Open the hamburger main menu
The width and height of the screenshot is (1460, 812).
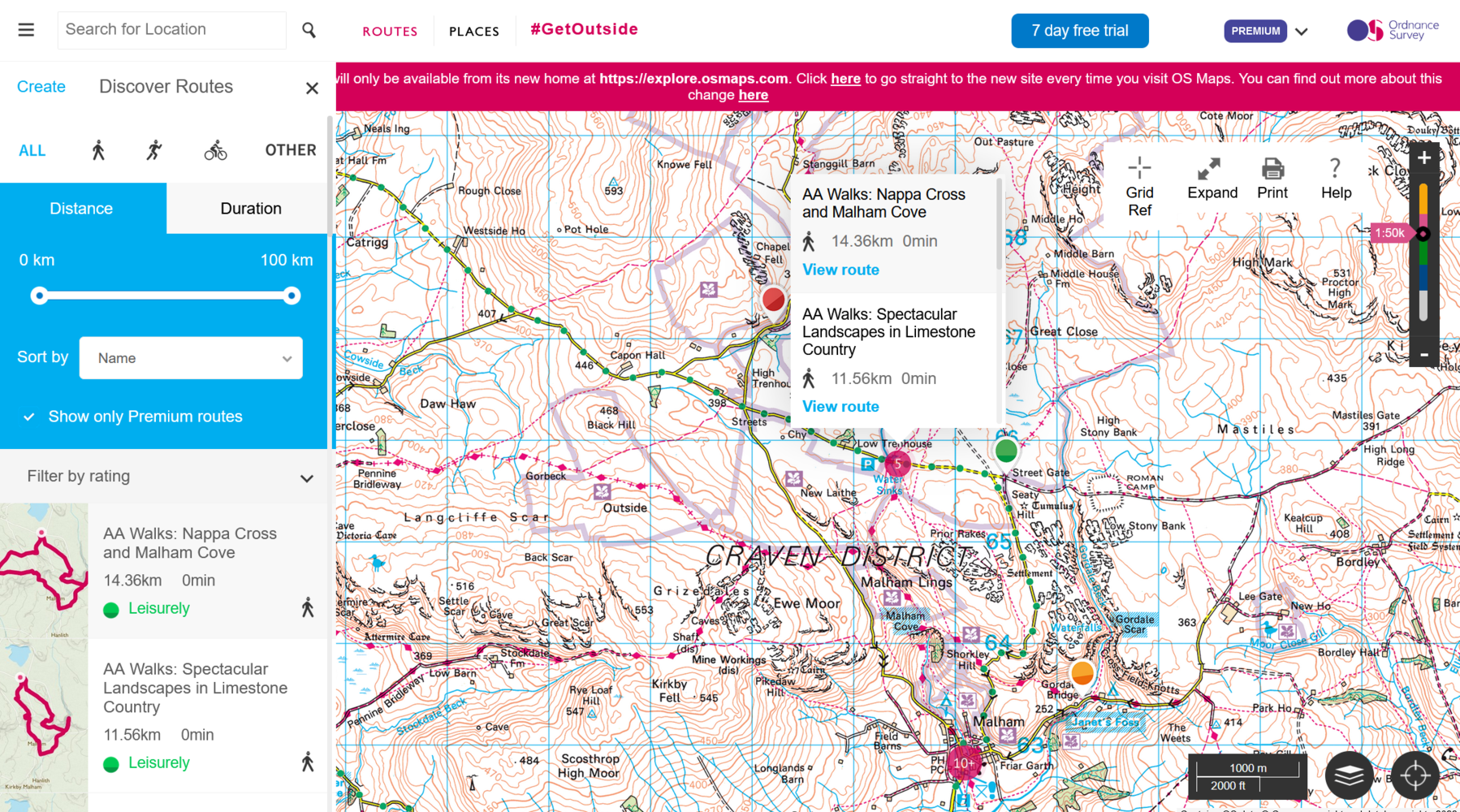[26, 30]
